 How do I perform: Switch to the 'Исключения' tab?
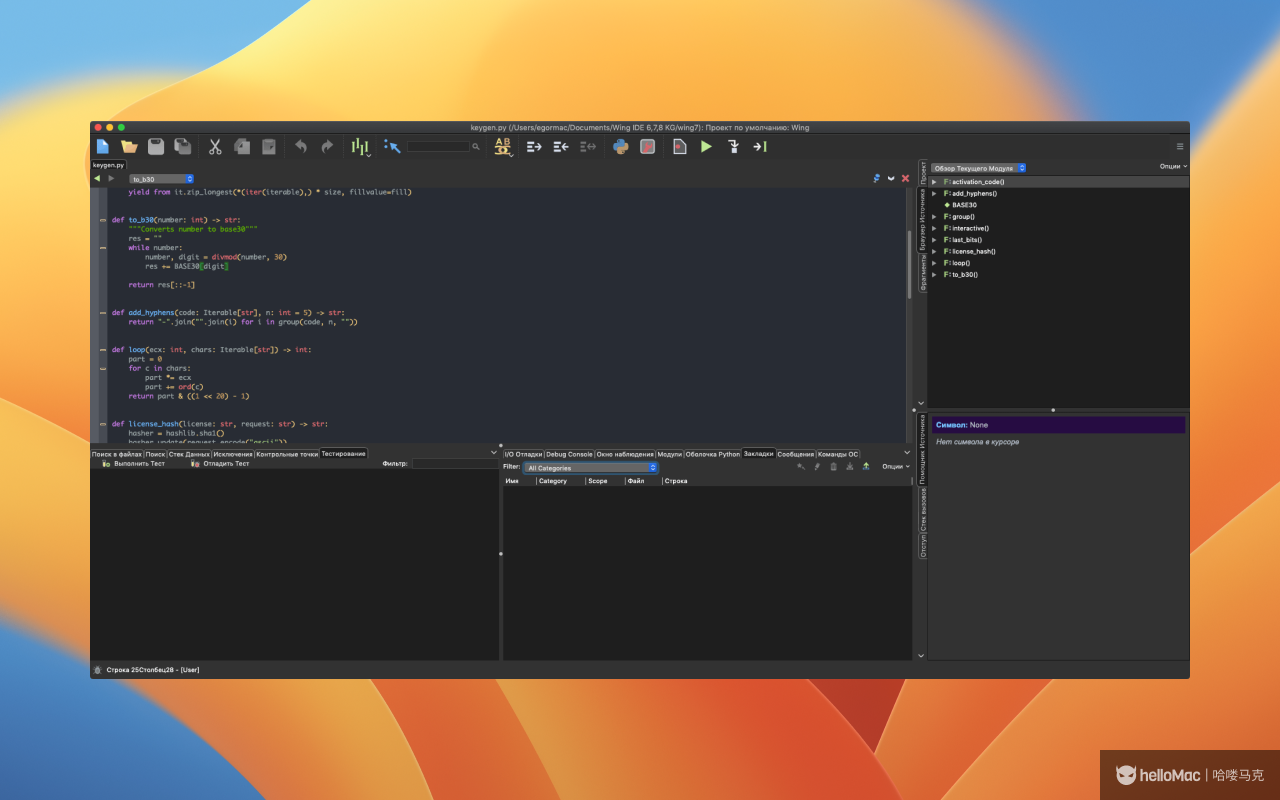[233, 454]
